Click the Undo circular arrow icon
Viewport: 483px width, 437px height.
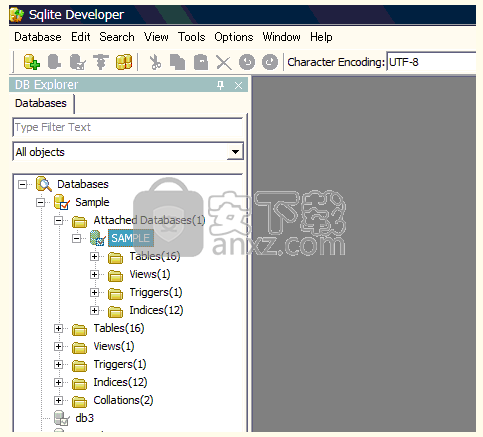click(x=247, y=62)
